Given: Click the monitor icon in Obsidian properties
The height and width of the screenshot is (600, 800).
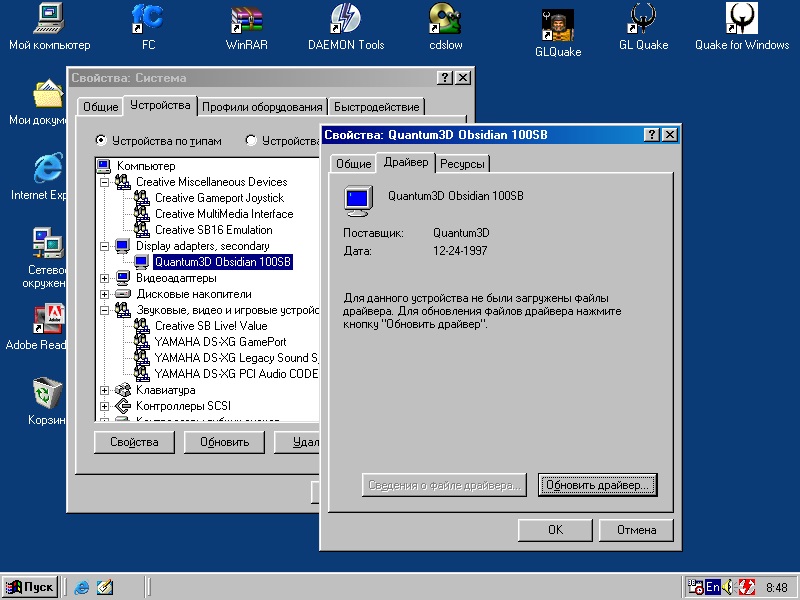Looking at the screenshot, I should click(x=358, y=201).
